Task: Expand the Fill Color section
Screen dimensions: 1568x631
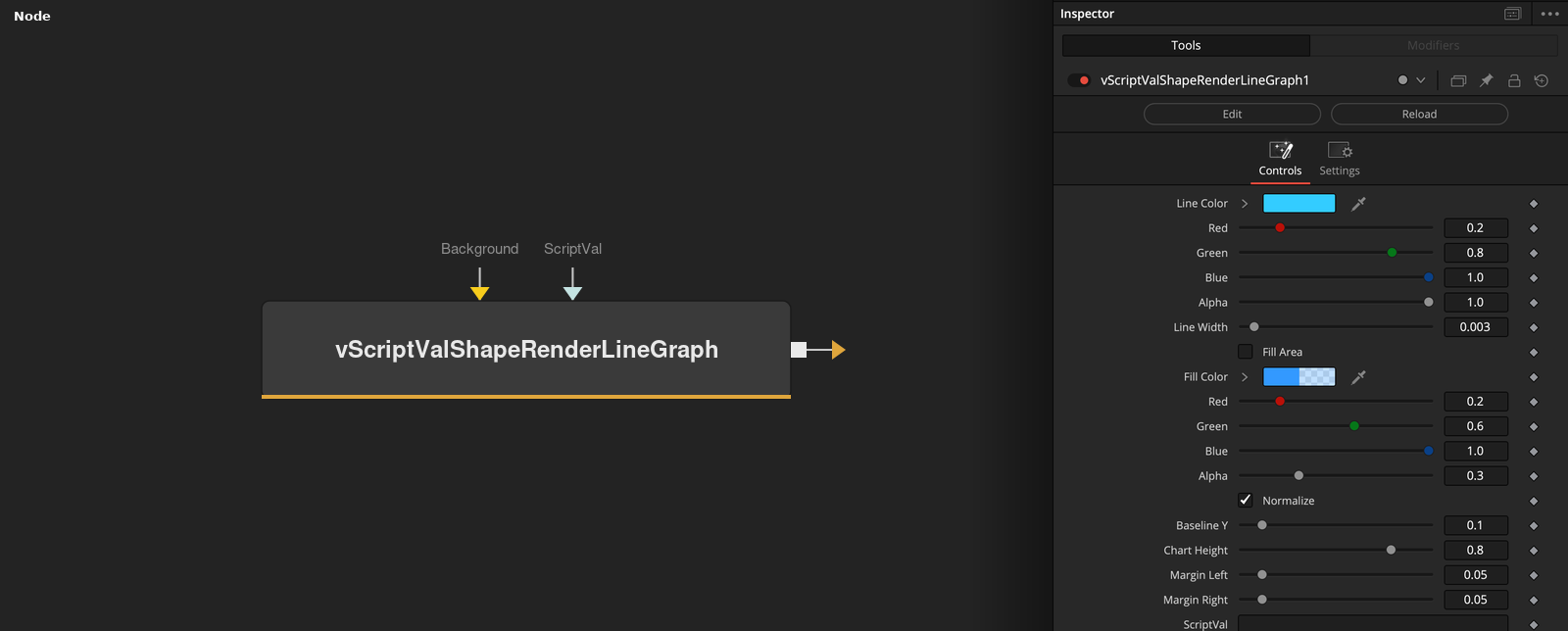Action: click(x=1245, y=377)
